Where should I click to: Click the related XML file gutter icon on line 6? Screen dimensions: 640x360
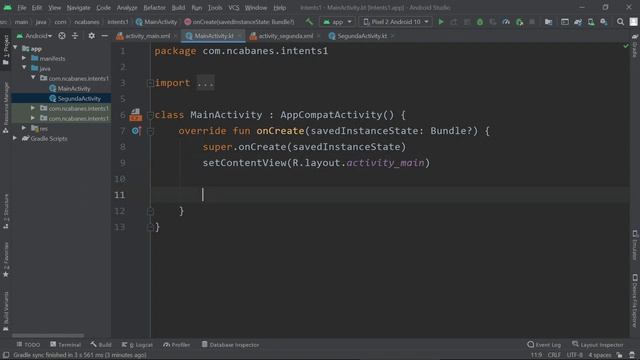coord(136,115)
